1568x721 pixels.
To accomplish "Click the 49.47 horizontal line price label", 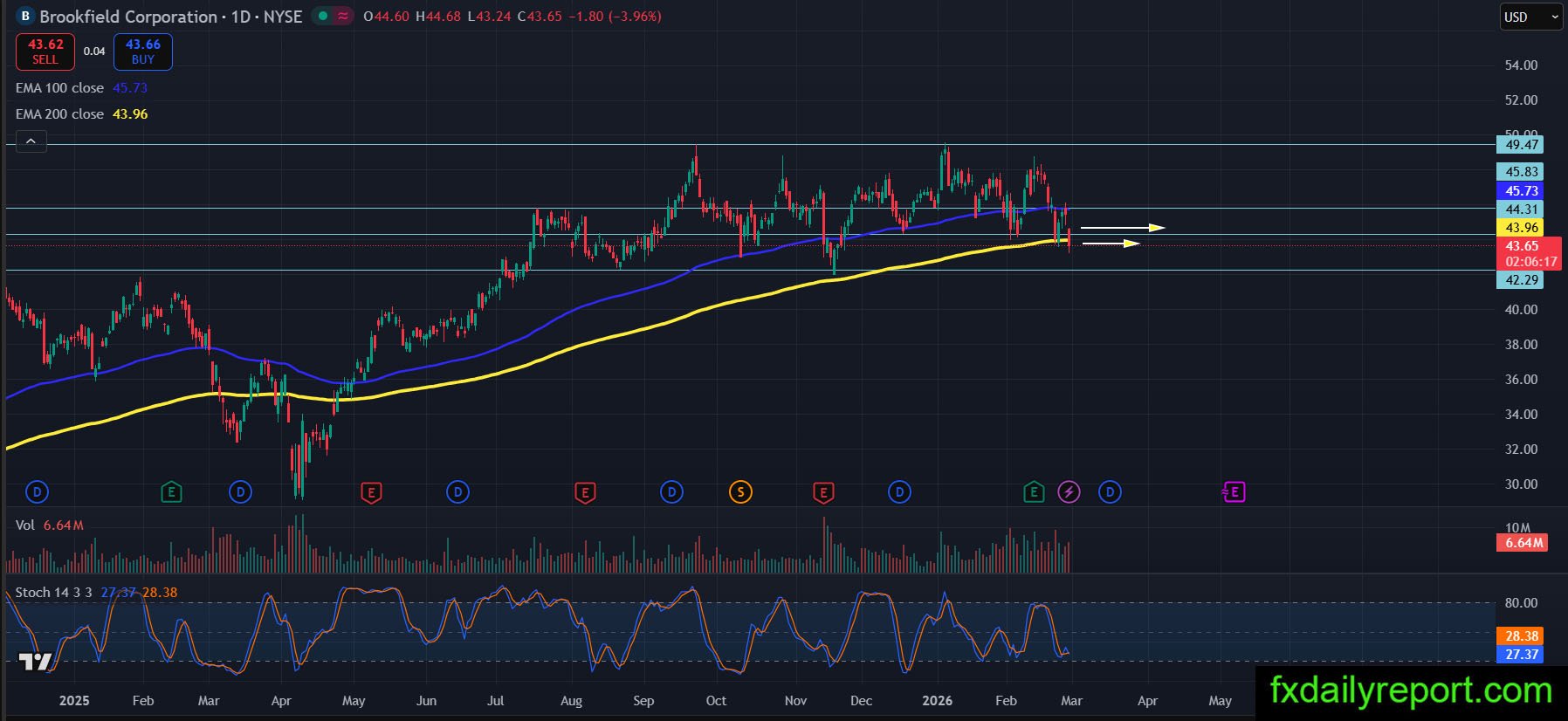I will [x=1521, y=145].
